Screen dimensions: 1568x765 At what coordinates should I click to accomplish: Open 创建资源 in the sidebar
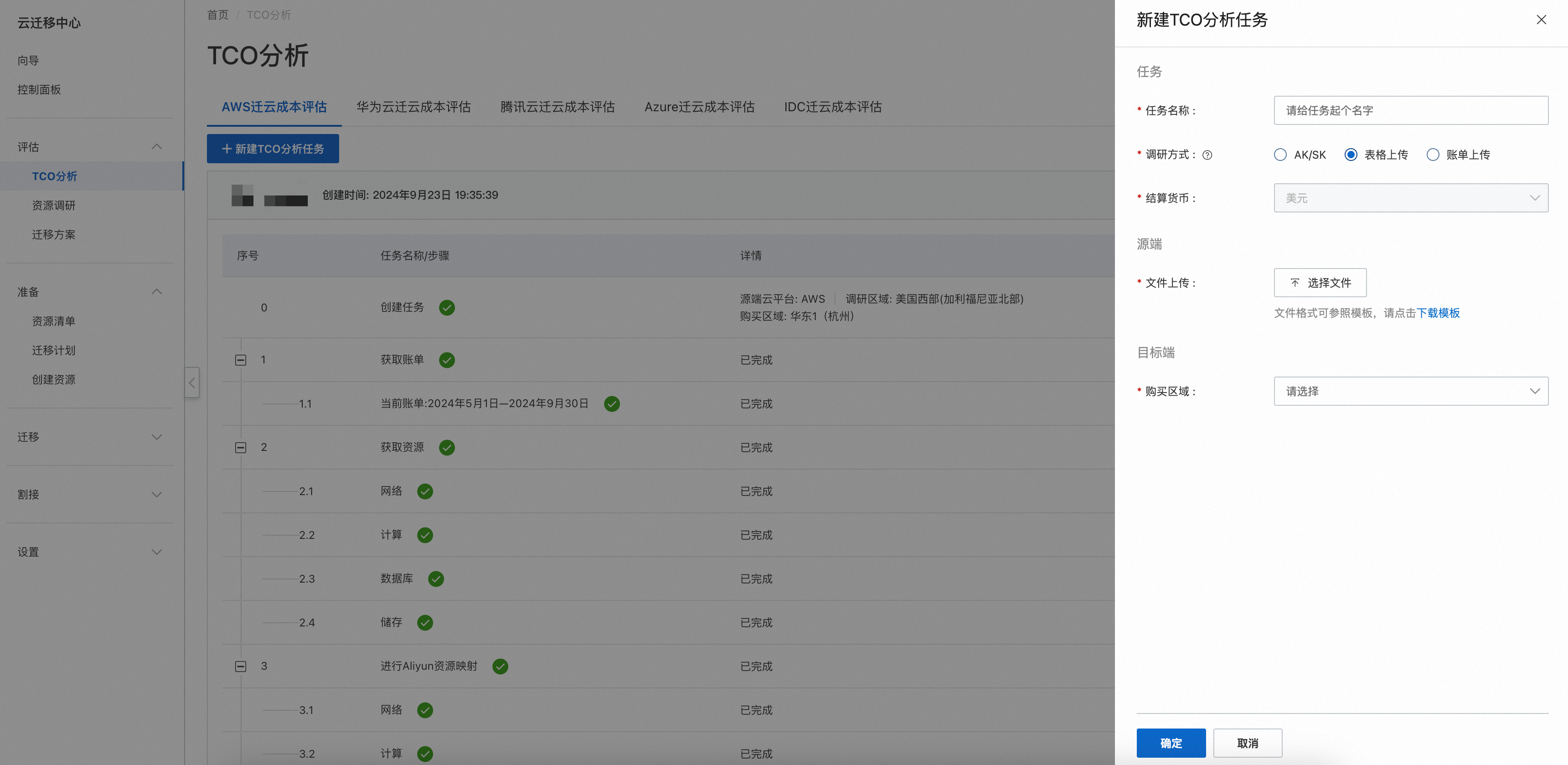coord(54,379)
